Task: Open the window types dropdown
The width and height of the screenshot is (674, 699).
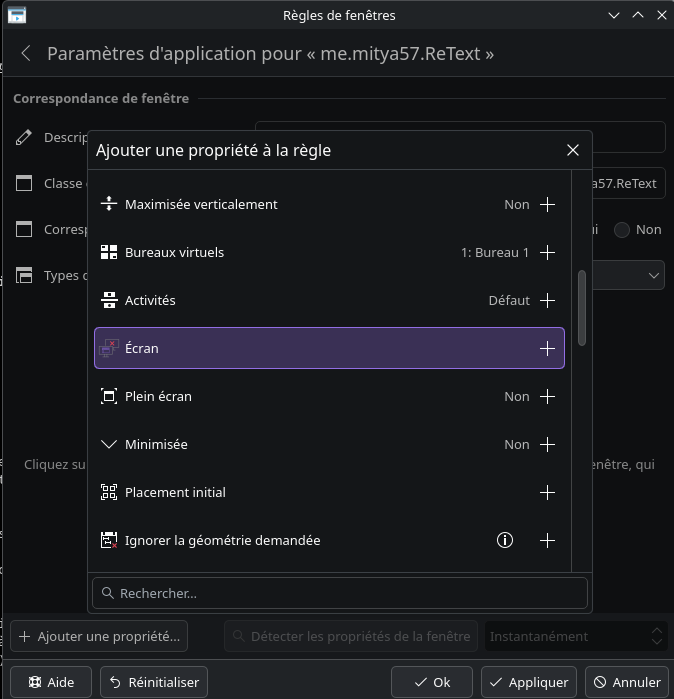Action: click(654, 275)
